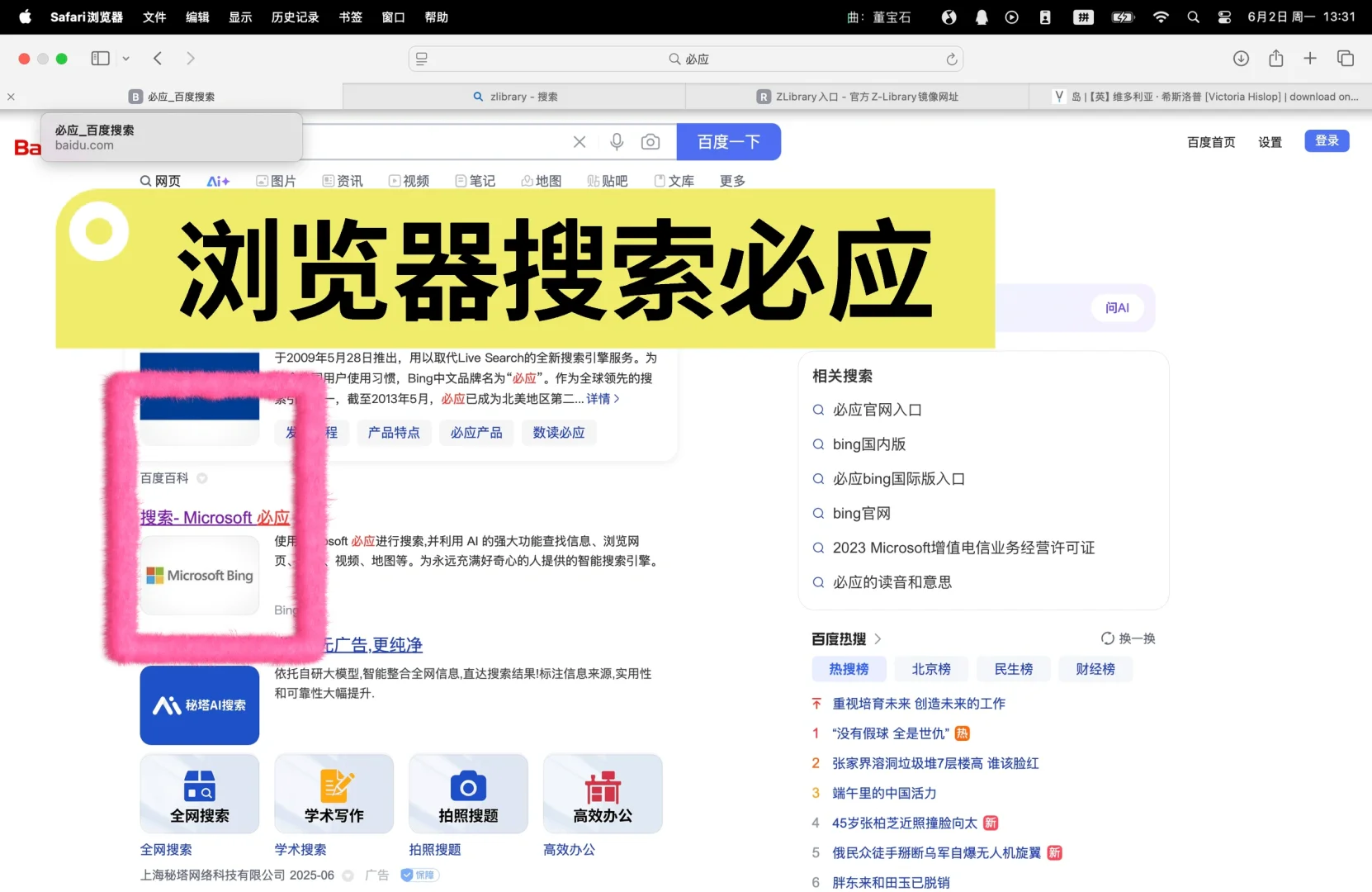Viewport: 1372px width, 892px height.
Task: Select the 民生榜 tab
Action: pyautogui.click(x=1014, y=669)
